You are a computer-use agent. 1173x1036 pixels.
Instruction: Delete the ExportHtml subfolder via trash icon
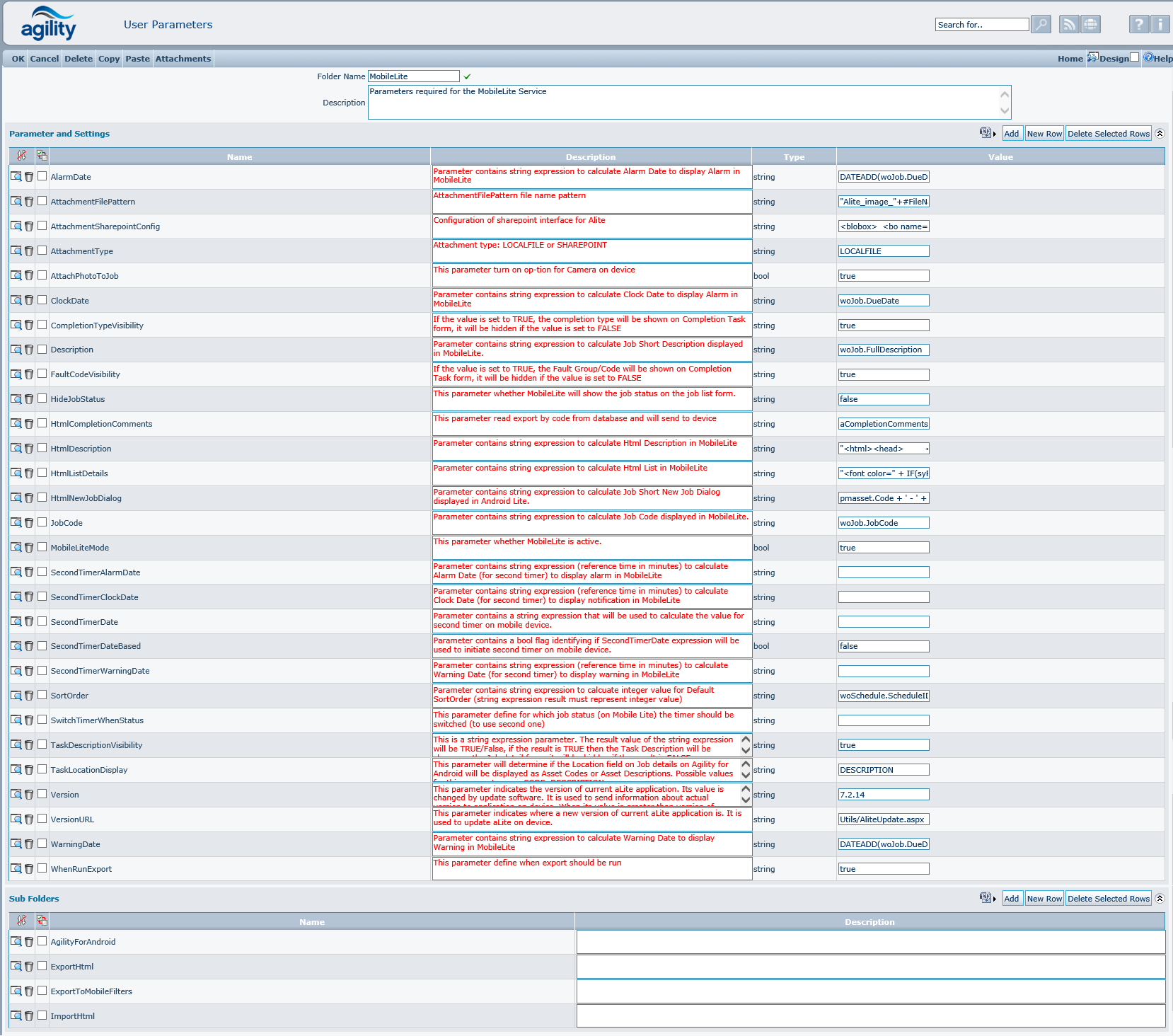point(29,967)
